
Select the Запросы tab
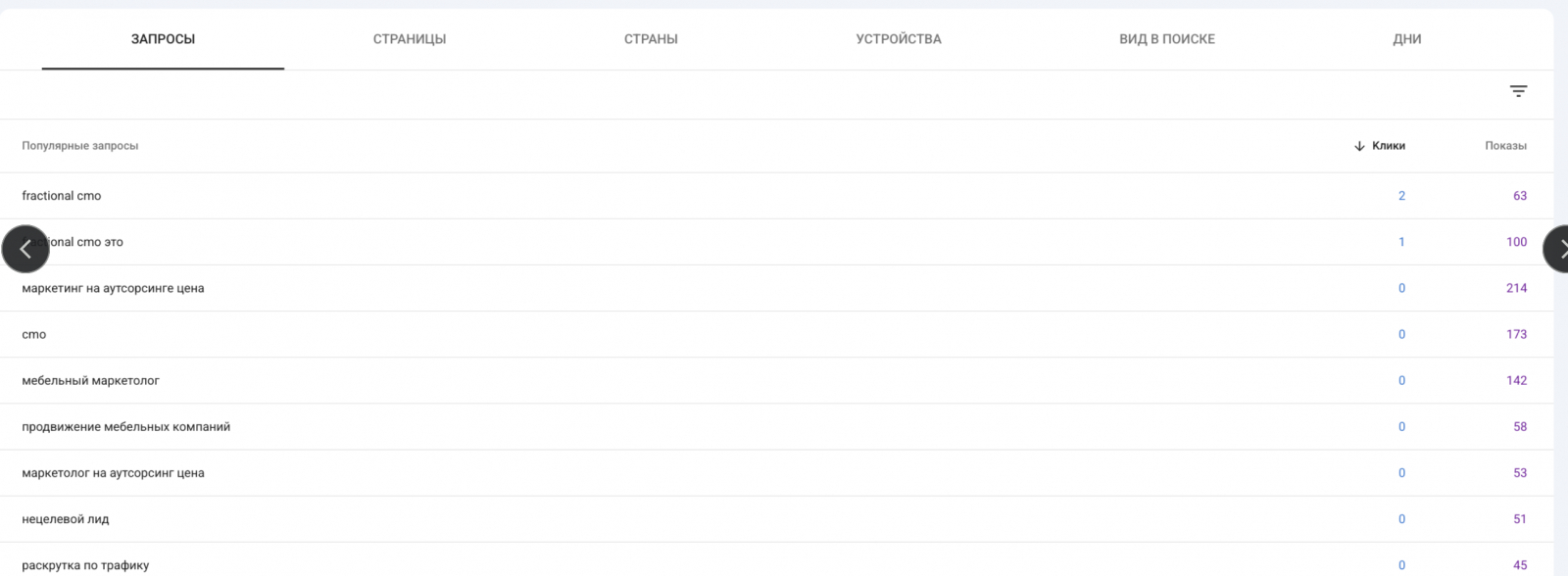coord(163,39)
